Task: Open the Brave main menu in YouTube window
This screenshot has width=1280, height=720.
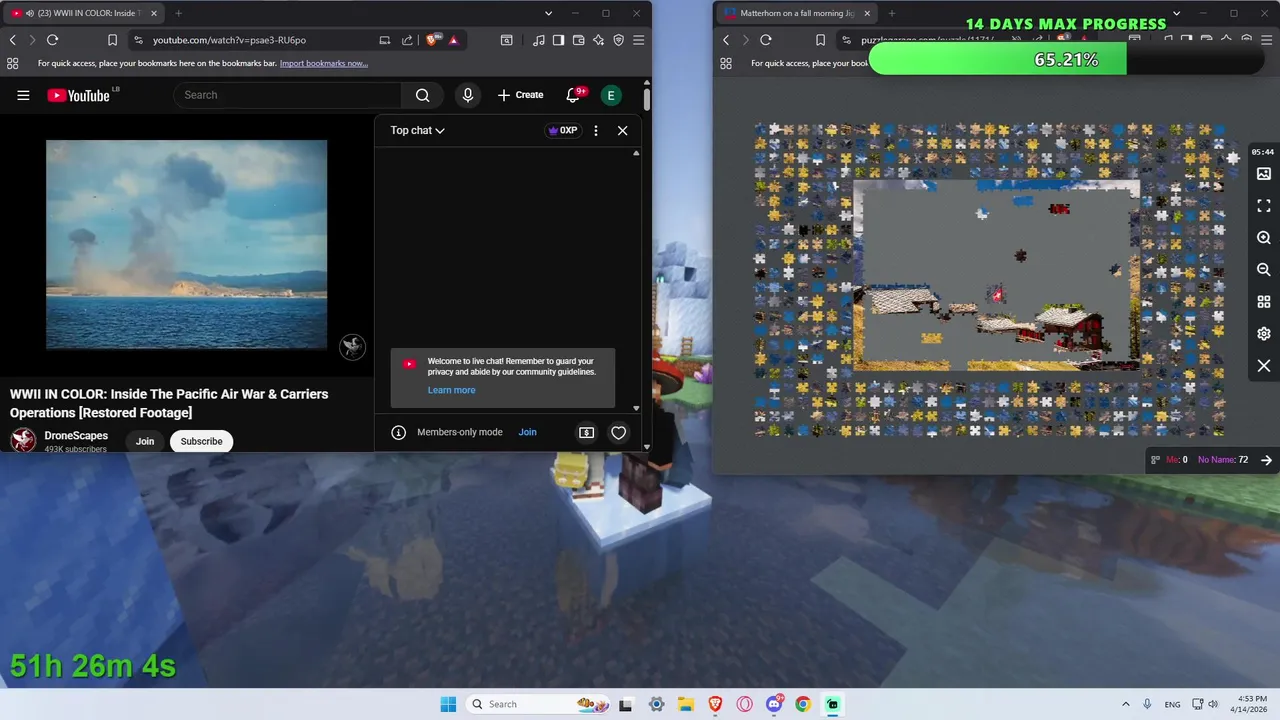Action: [638, 40]
